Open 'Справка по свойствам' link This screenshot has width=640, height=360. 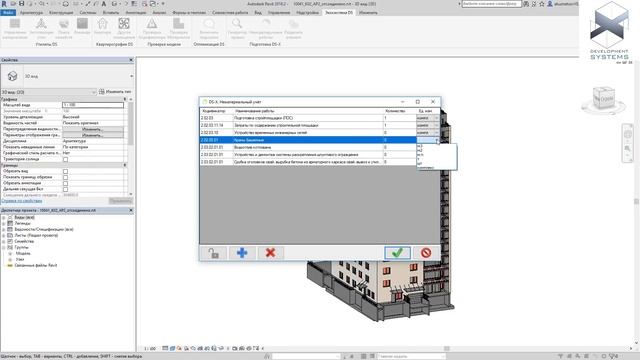pyautogui.click(x=22, y=201)
